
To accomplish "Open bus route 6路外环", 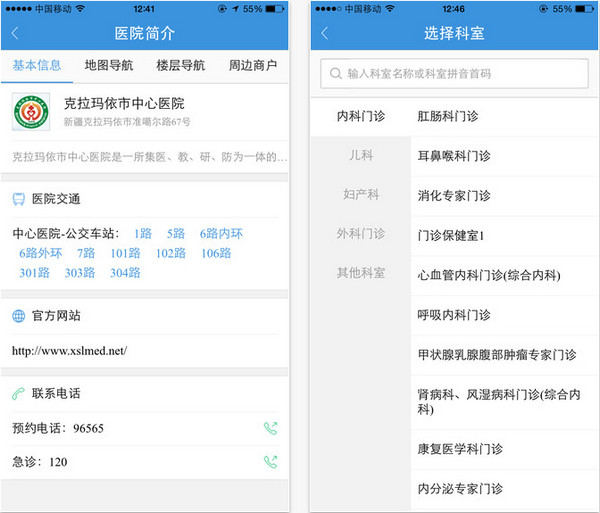I will 41,253.
